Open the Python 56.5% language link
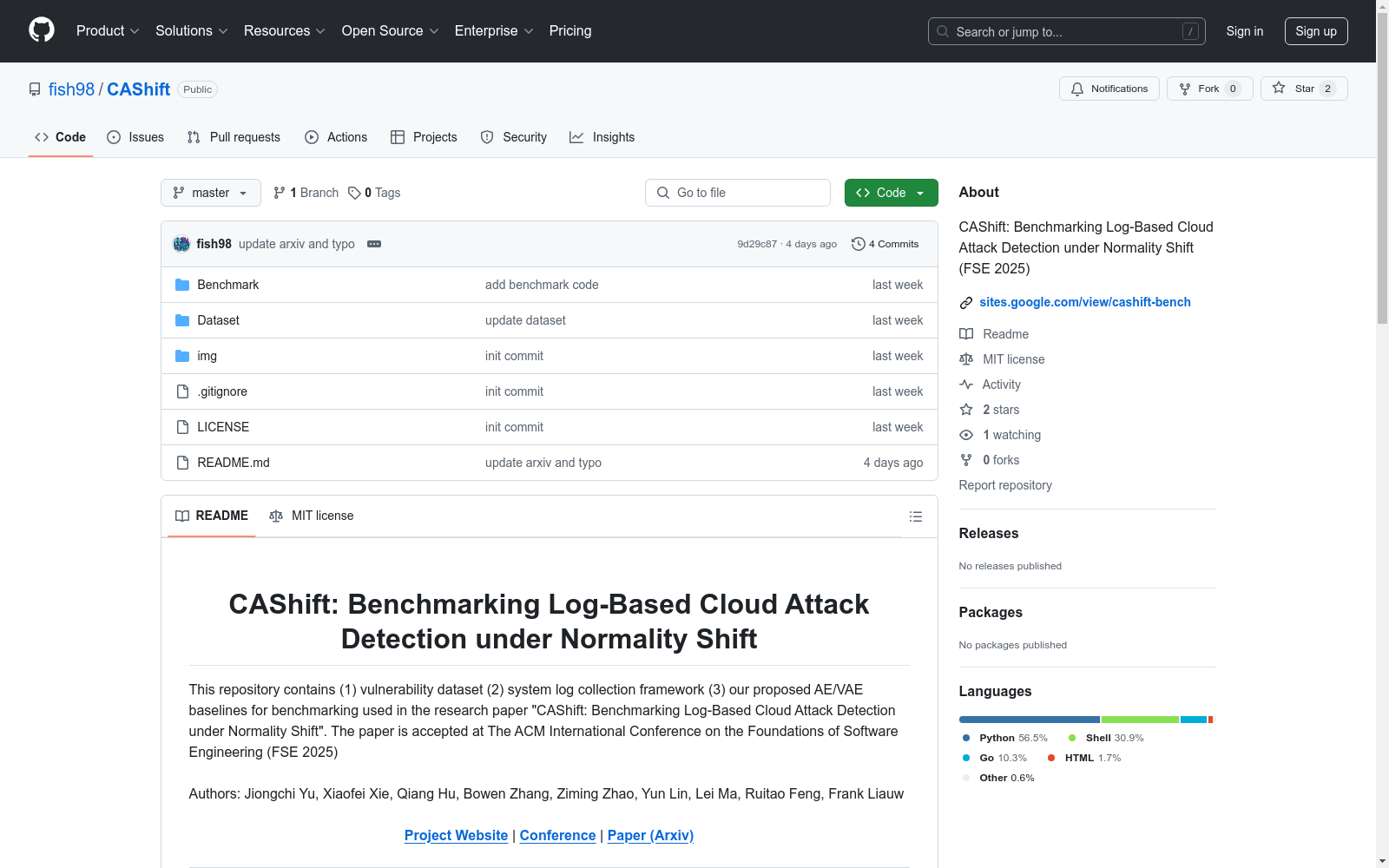This screenshot has width=1389, height=868. 1005,738
